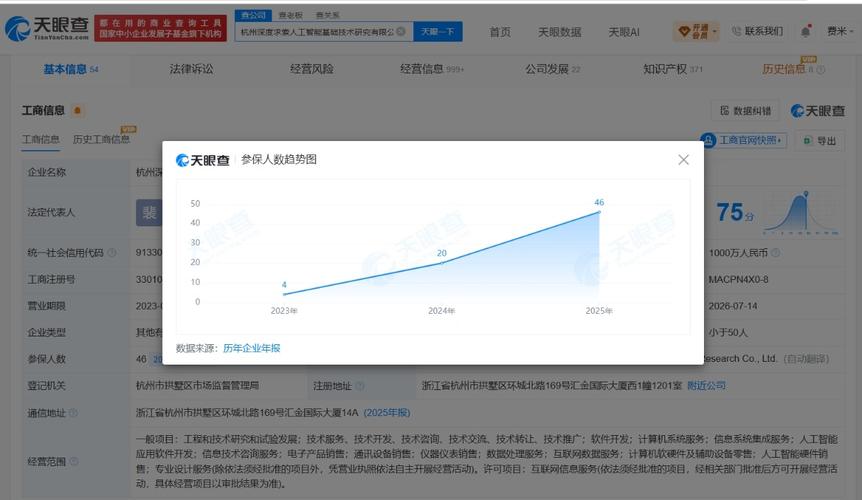Click the 杭州市拱墅区市场监督管理局 registration authority text
This screenshot has width=862, height=500.
(197, 386)
